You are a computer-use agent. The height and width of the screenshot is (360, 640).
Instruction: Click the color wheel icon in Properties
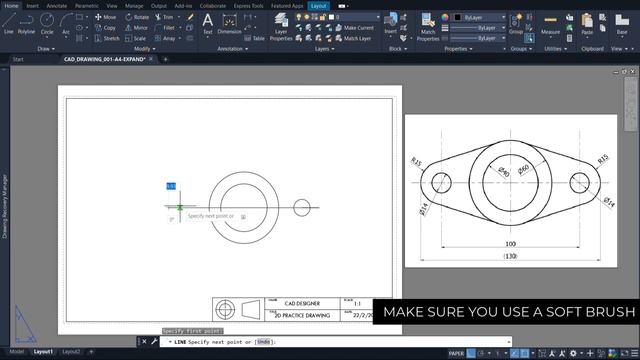tap(445, 17)
